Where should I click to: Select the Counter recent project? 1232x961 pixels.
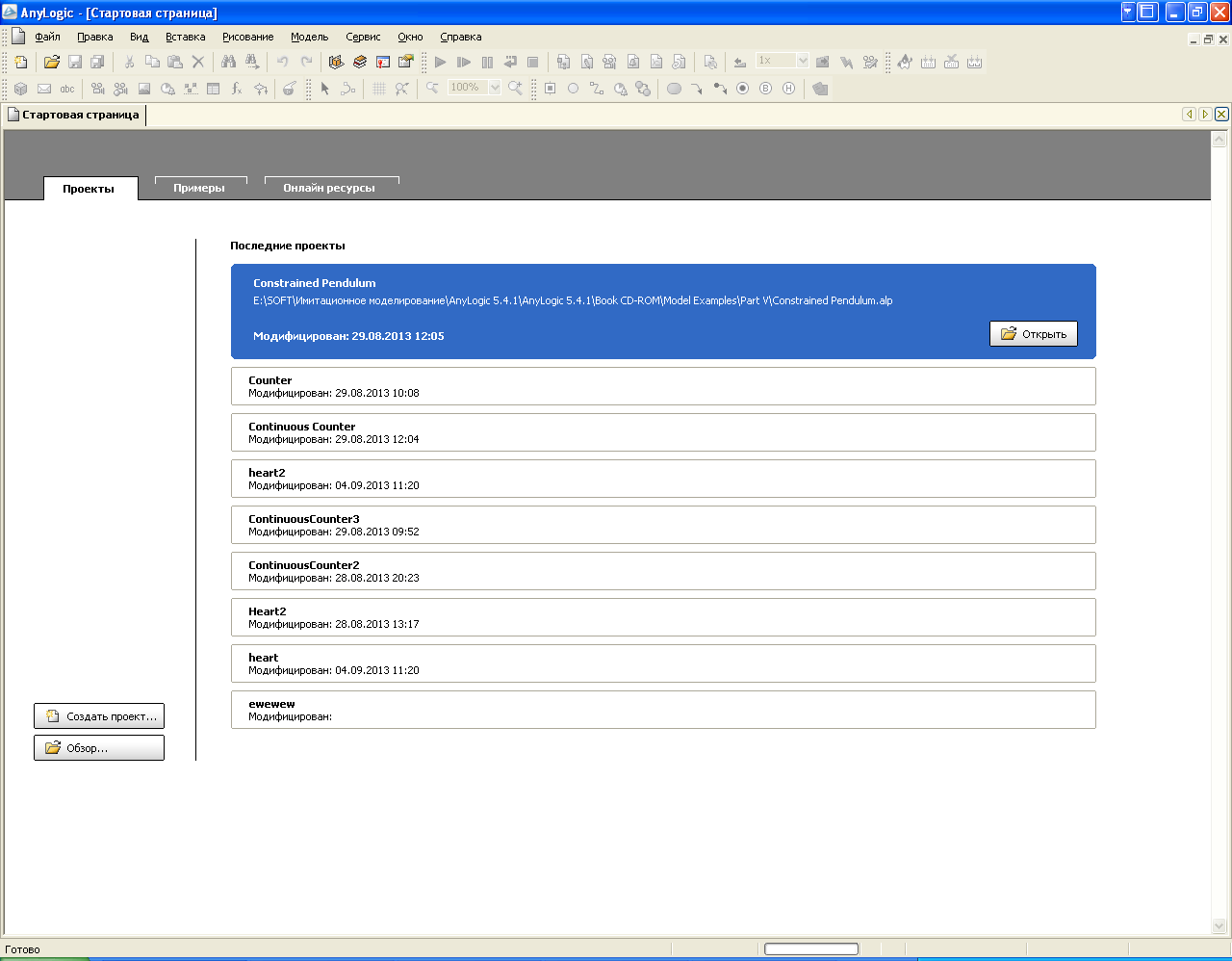coord(663,386)
